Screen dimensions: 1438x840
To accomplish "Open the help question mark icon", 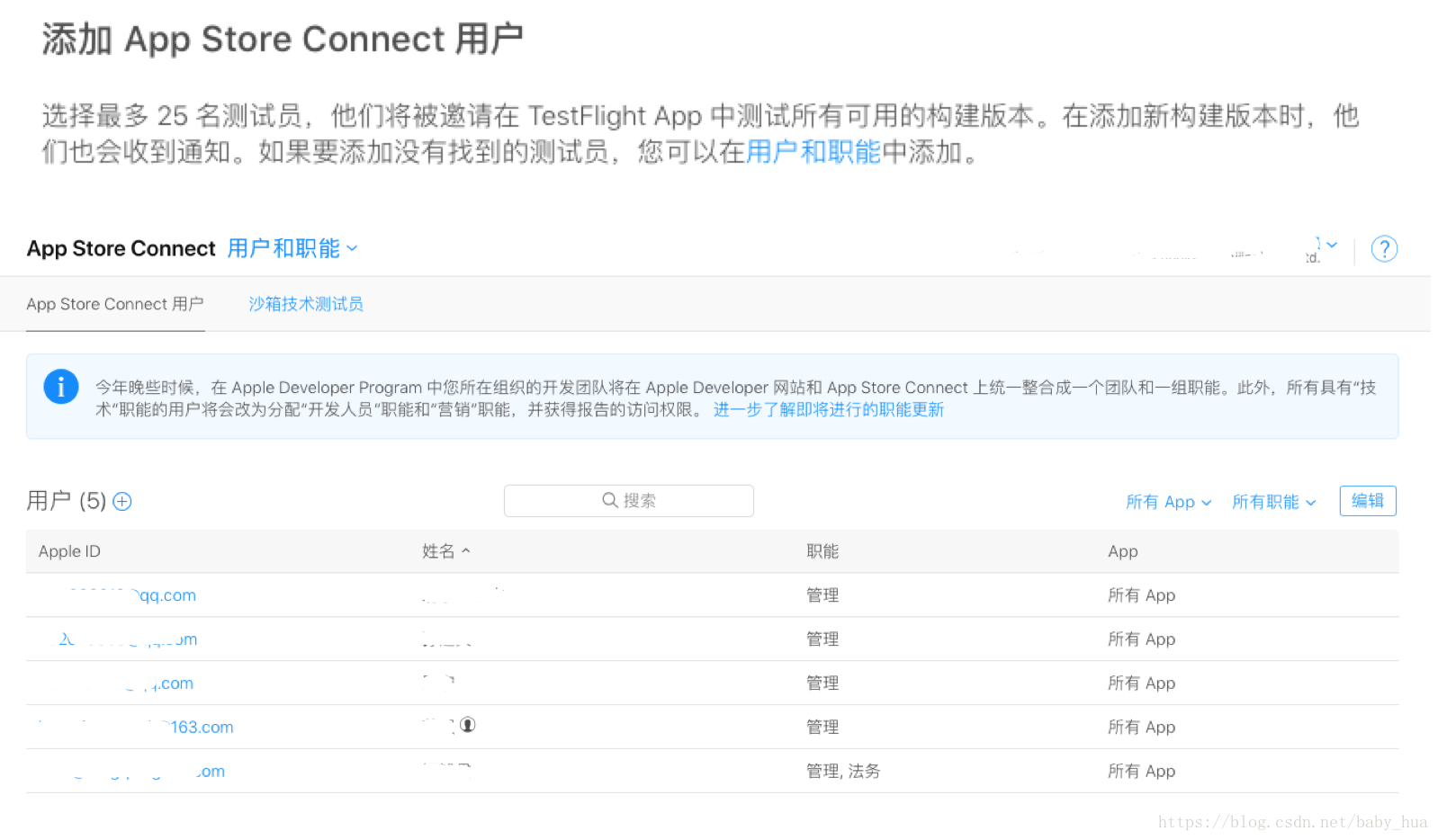I will pyautogui.click(x=1384, y=249).
